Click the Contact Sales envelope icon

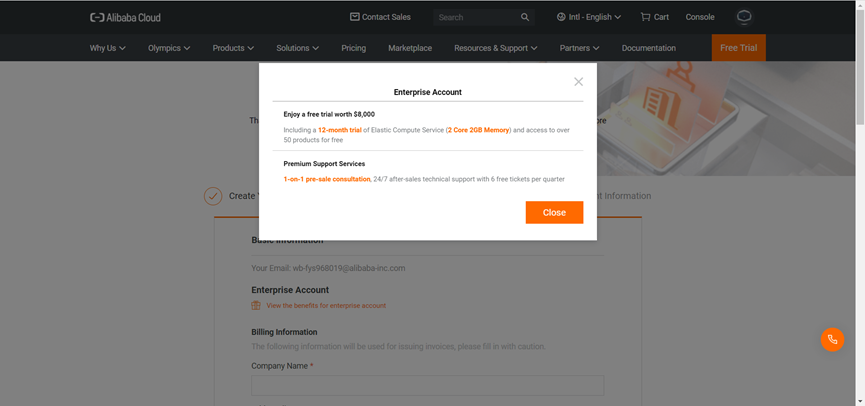pyautogui.click(x=355, y=17)
